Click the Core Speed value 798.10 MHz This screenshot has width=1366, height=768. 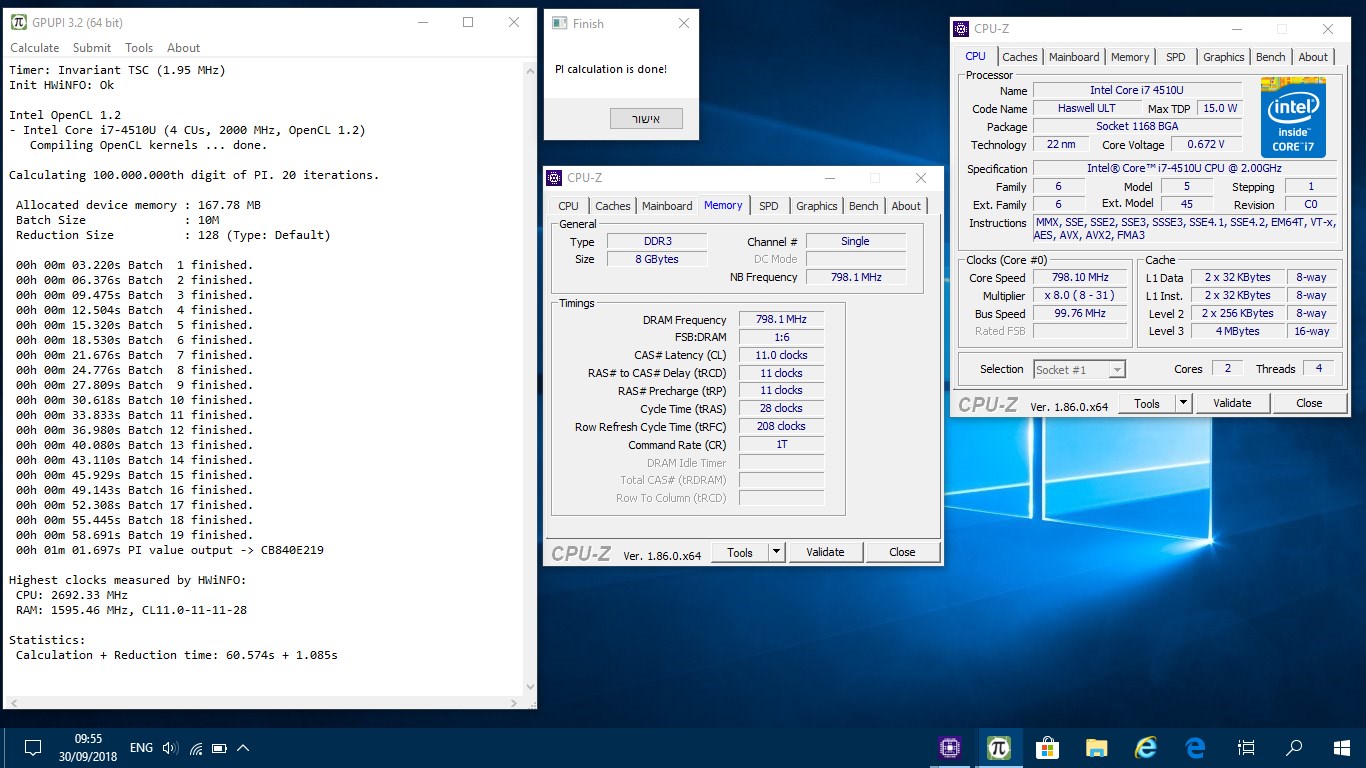(1080, 278)
